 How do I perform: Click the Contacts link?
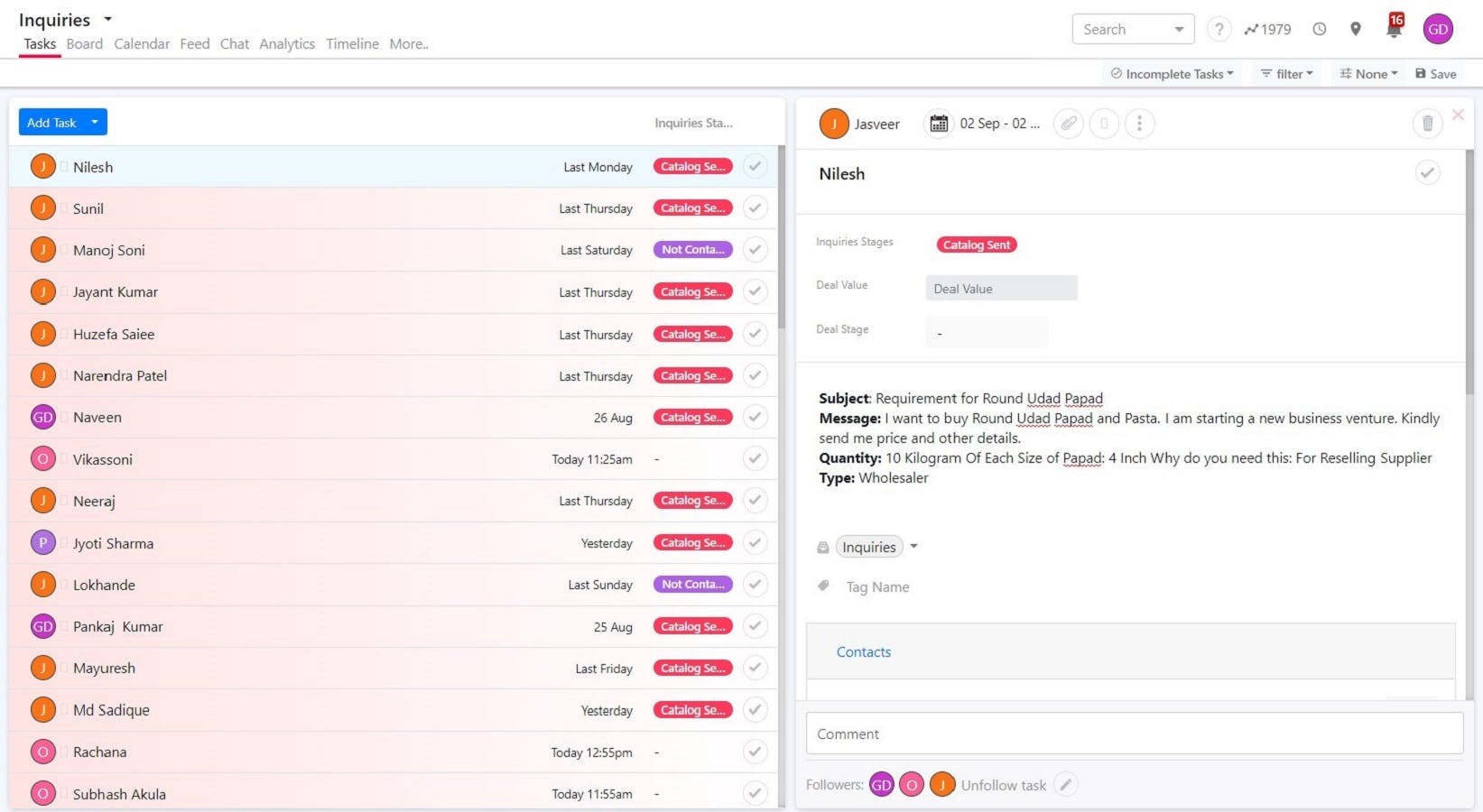tap(863, 651)
